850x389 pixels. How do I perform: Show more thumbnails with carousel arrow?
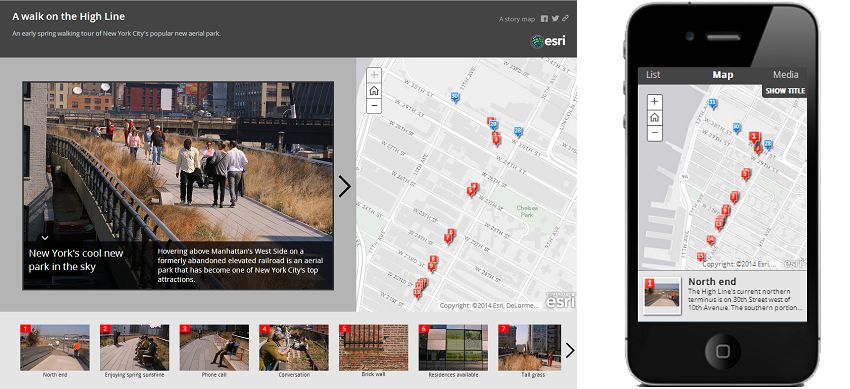(x=570, y=351)
